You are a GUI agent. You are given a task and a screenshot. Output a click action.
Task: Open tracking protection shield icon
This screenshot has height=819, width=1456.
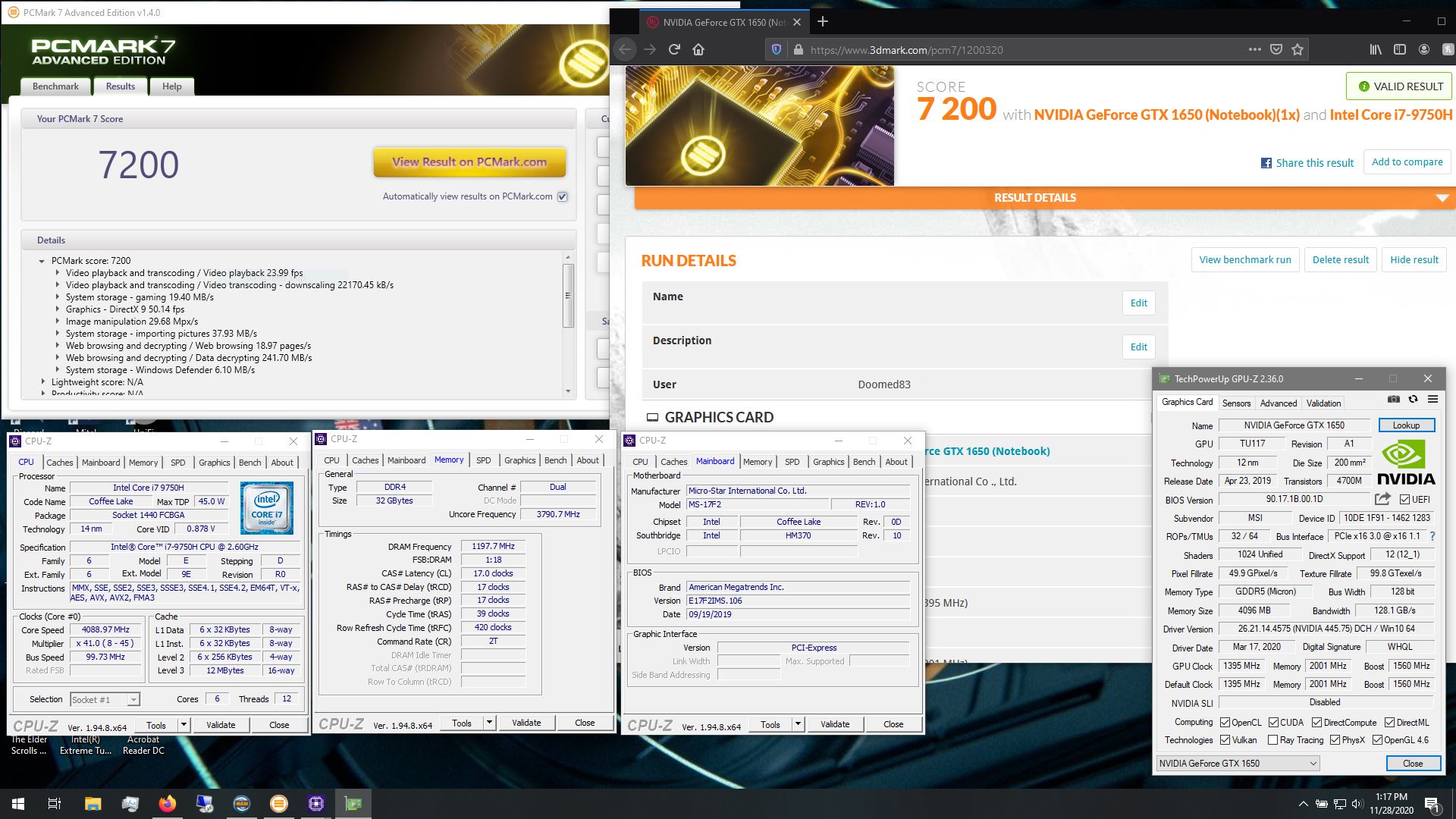click(777, 49)
